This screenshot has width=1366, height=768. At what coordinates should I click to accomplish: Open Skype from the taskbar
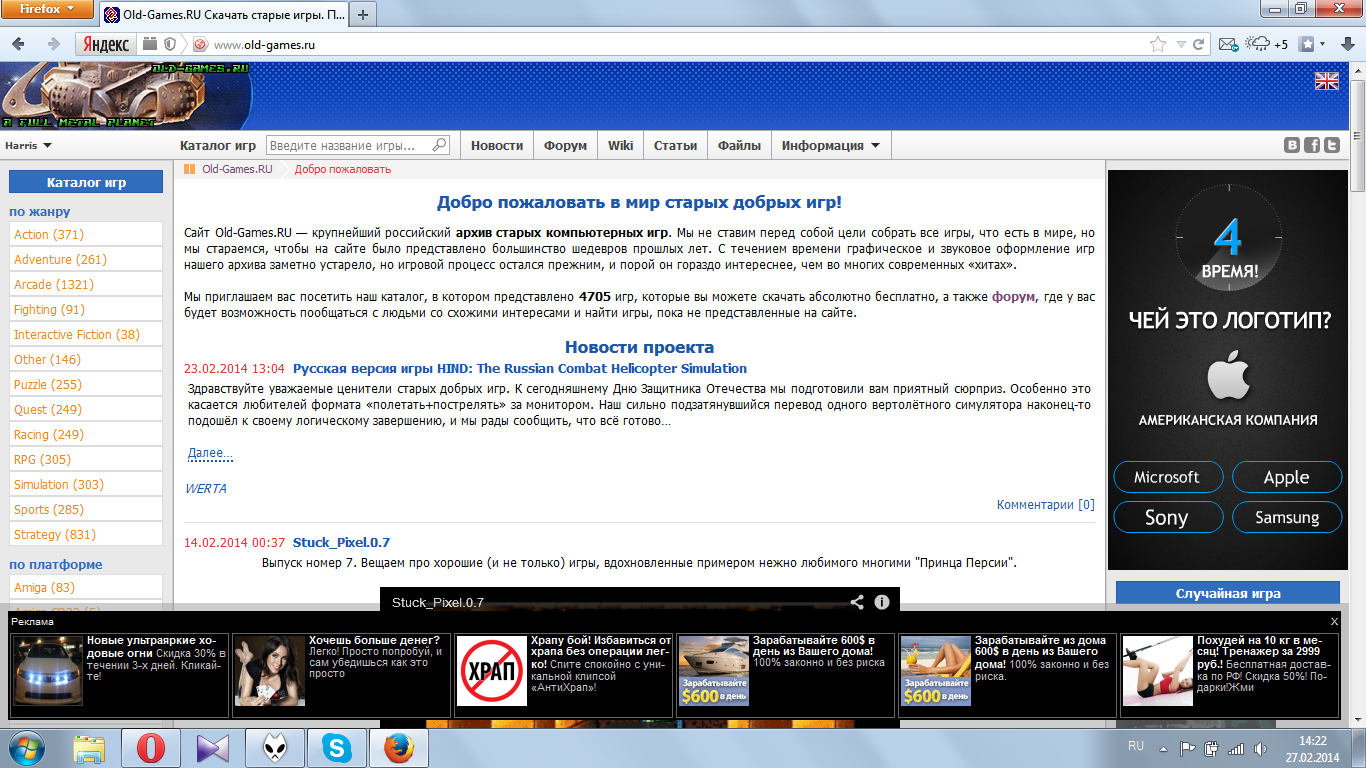tap(337, 748)
